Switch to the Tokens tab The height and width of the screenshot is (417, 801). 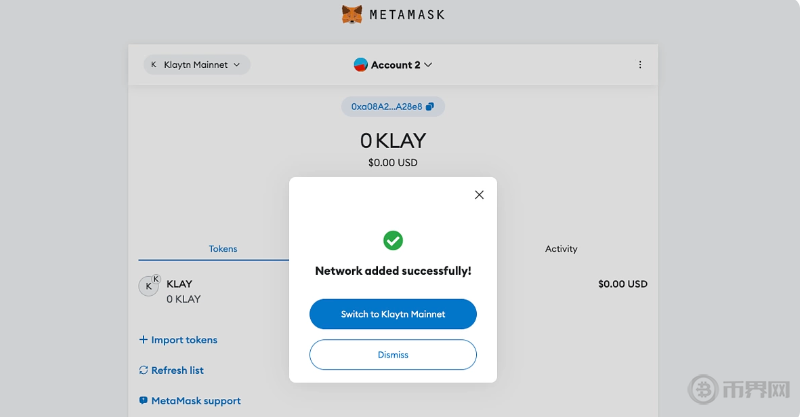click(223, 249)
